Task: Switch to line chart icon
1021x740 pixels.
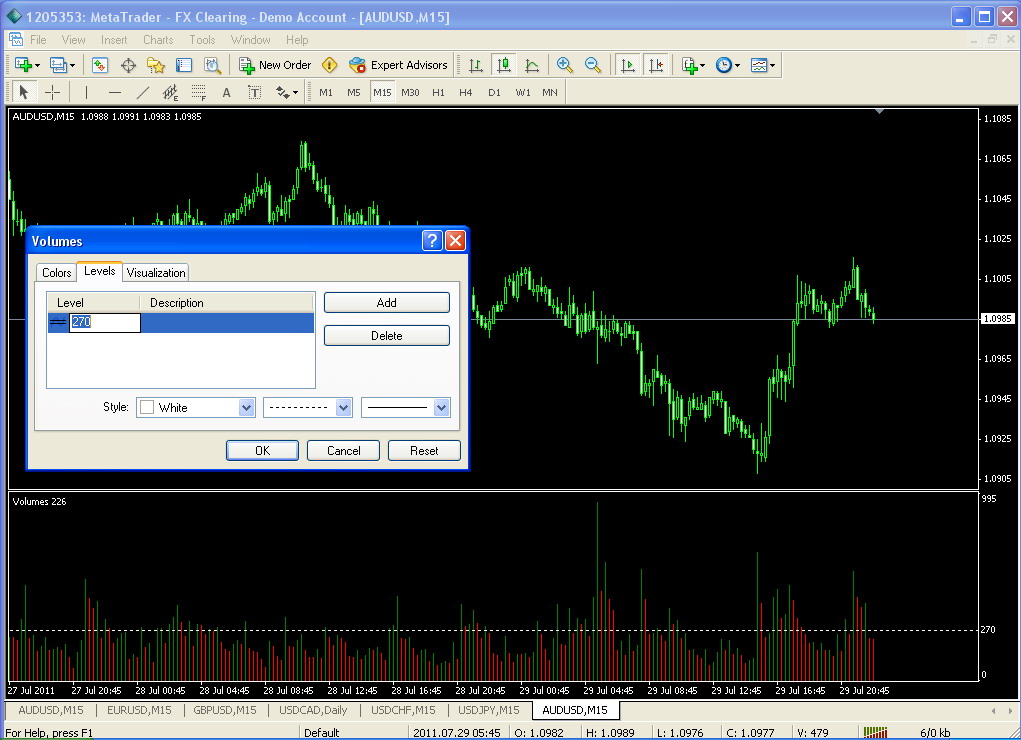Action: click(532, 65)
